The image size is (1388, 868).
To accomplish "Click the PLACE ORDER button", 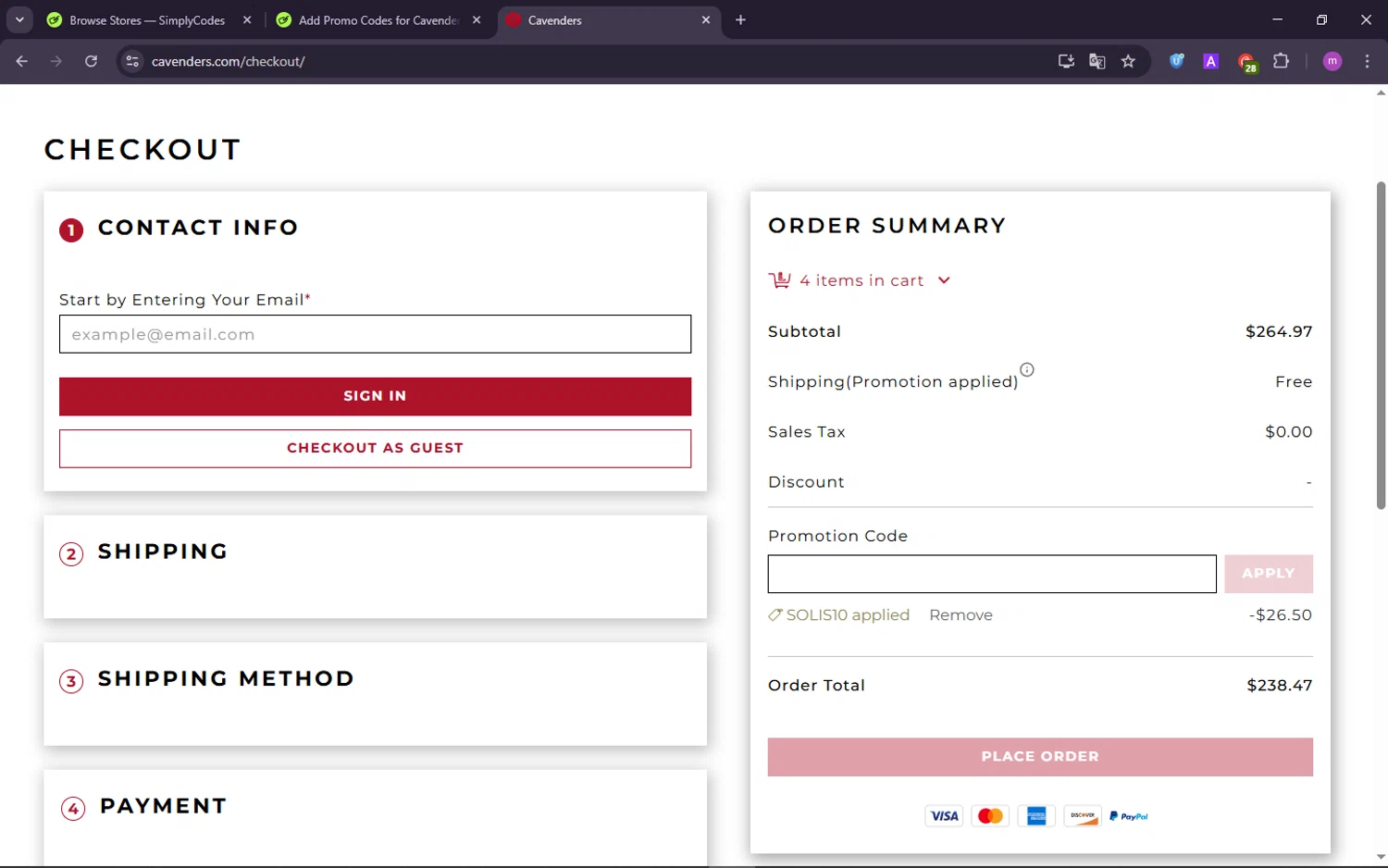I will click(1040, 757).
